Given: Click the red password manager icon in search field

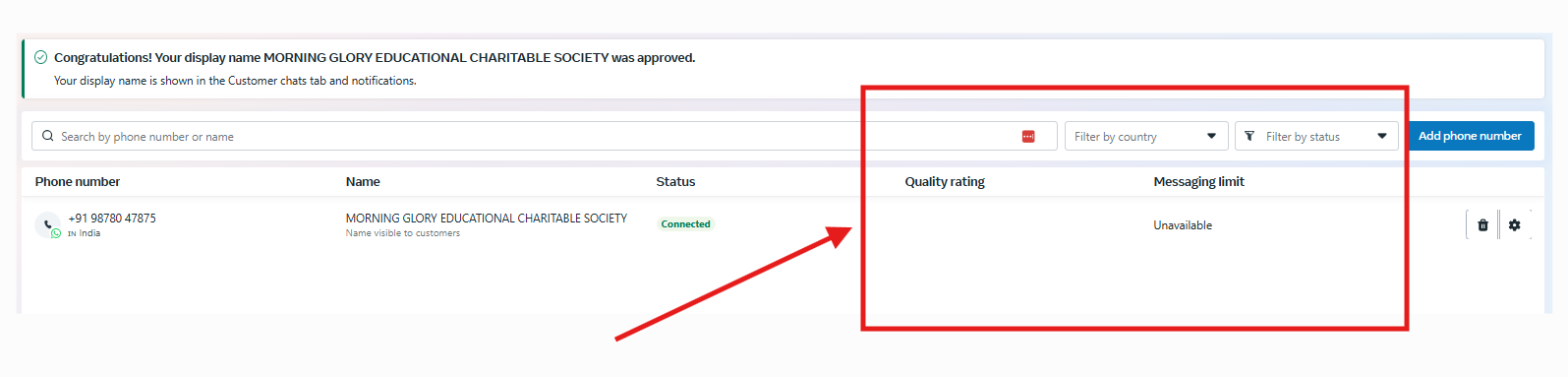Looking at the screenshot, I should 1028,136.
